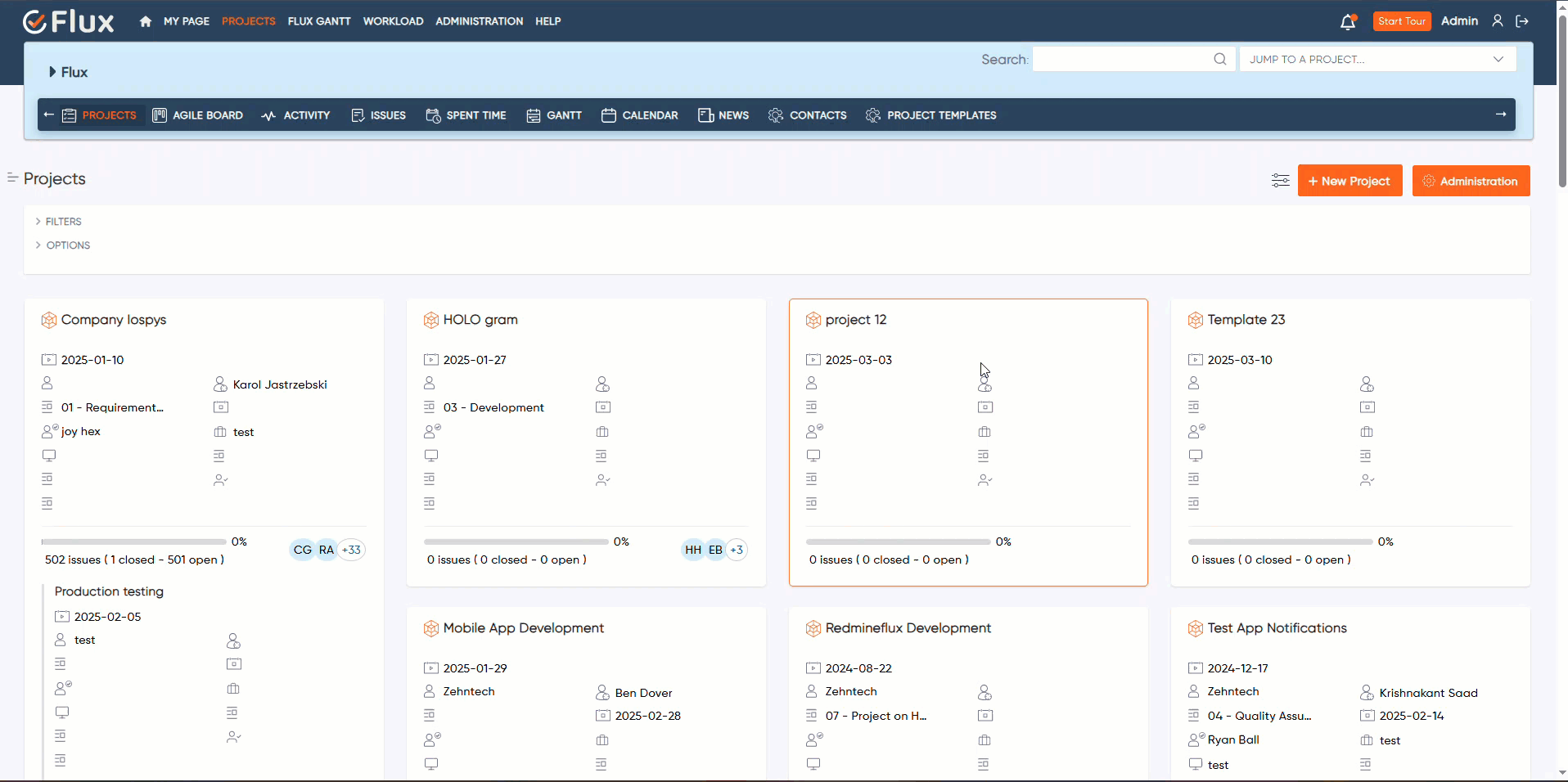Screen dimensions: 1568x782
Task: Switch to ACTIVITY tab
Action: 295,115
